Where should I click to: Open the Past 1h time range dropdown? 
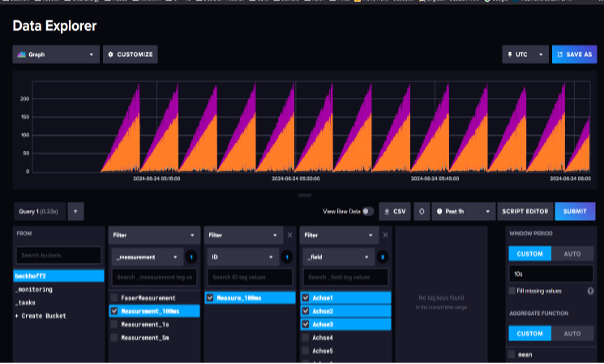click(x=463, y=211)
